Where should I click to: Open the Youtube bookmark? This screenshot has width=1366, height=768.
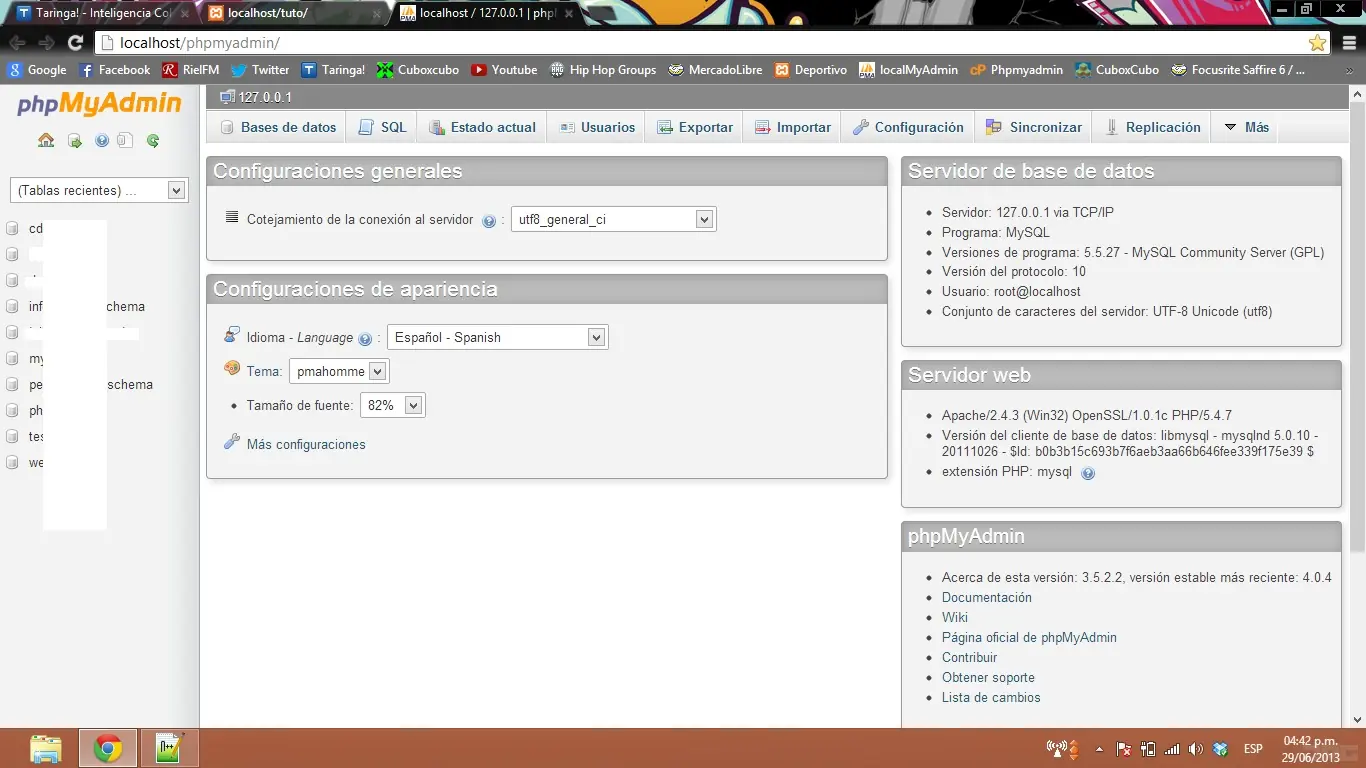(x=505, y=70)
